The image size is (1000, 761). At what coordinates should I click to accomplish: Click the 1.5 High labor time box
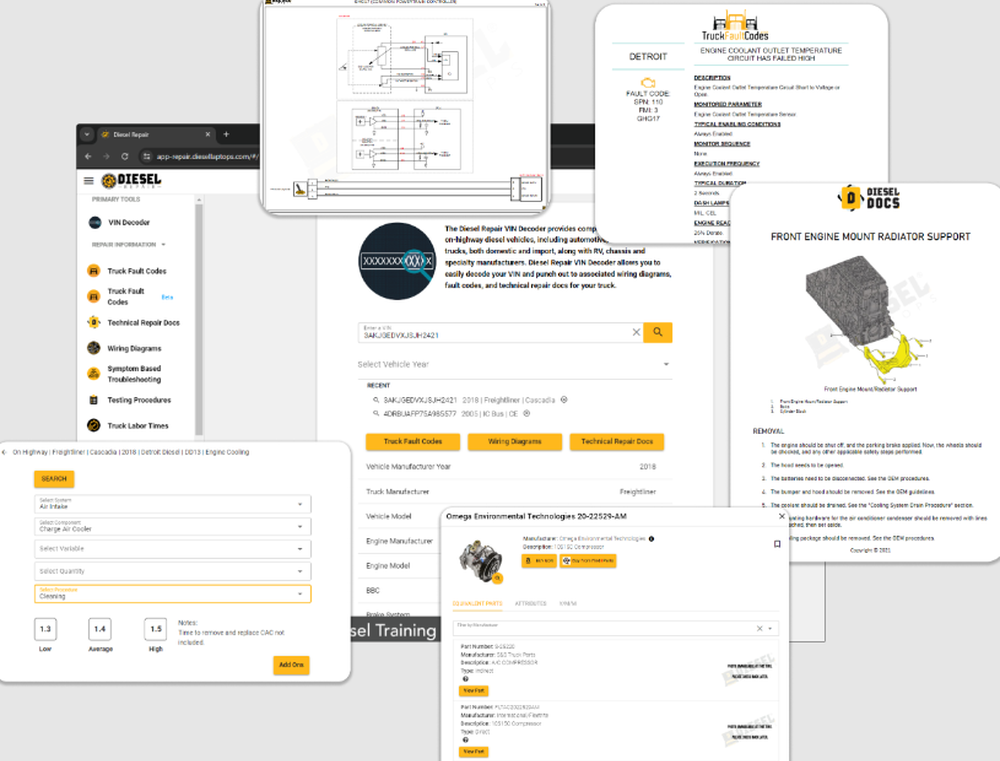pyautogui.click(x=156, y=629)
